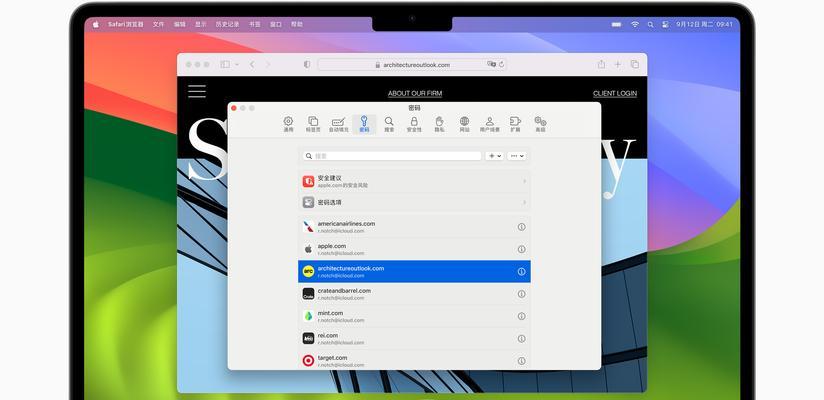Click the privacy report shield icon
The height and width of the screenshot is (400, 824).
(307, 65)
